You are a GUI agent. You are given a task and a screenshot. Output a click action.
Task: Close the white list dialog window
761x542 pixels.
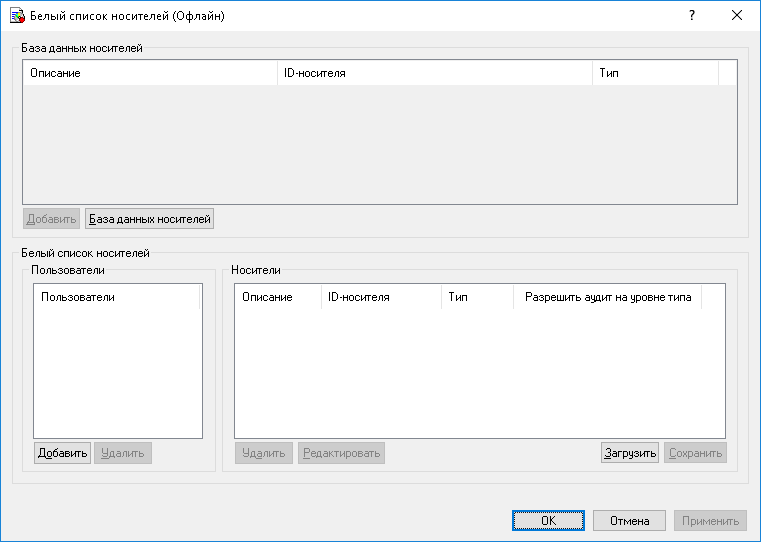(x=737, y=16)
